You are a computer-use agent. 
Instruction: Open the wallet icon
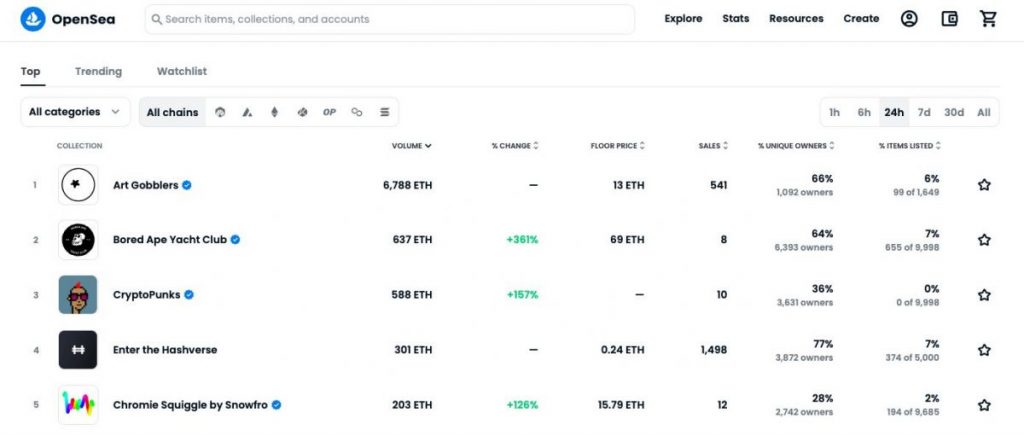point(949,19)
